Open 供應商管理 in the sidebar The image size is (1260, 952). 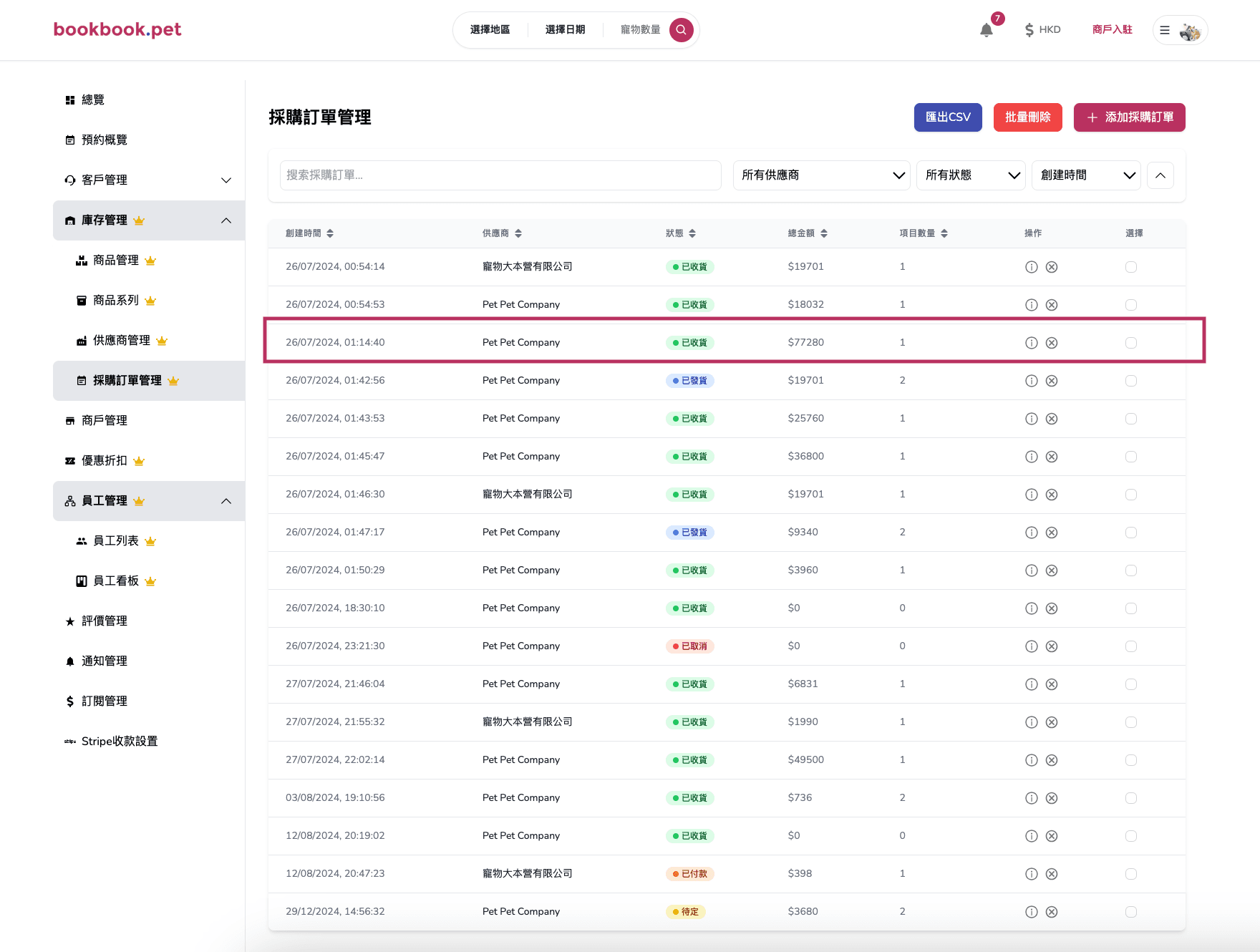[x=122, y=341]
